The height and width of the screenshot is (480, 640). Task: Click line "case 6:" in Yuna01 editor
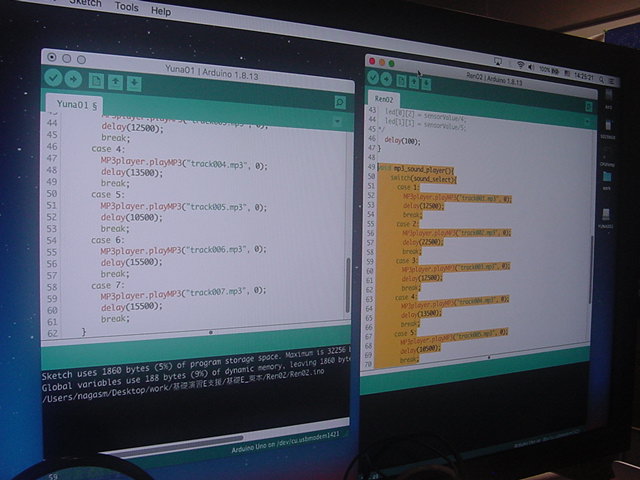click(108, 240)
